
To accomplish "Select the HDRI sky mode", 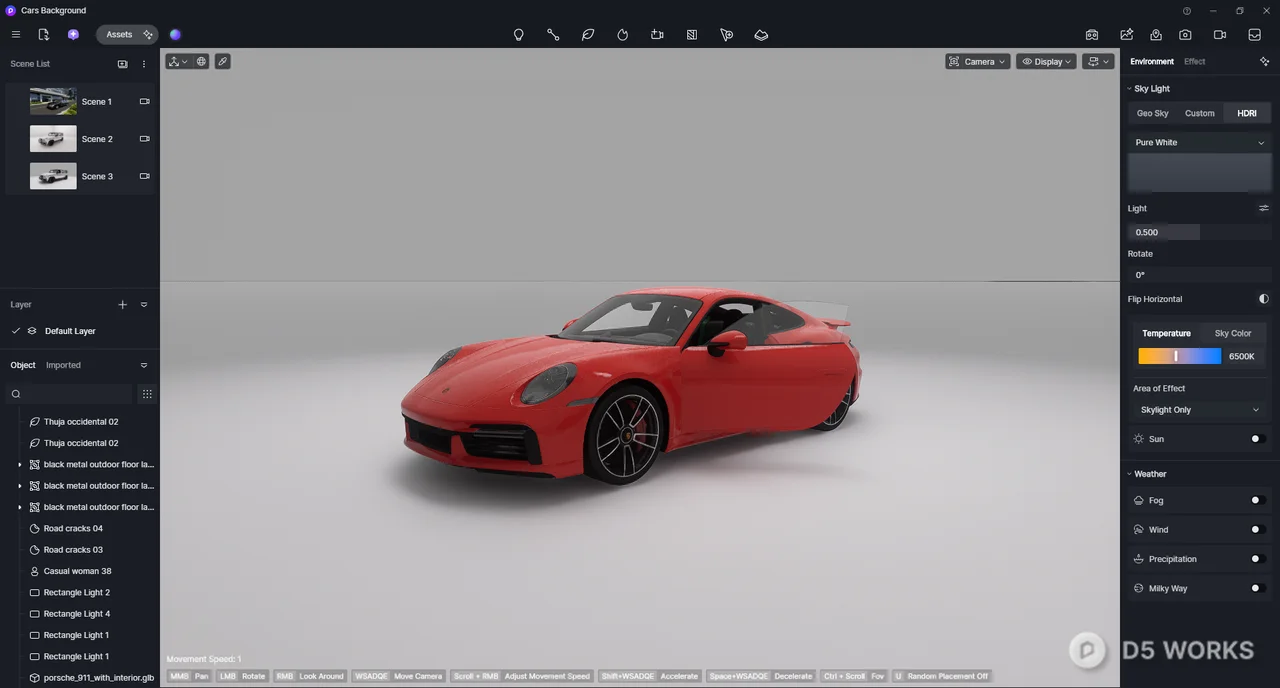I will [1246, 113].
